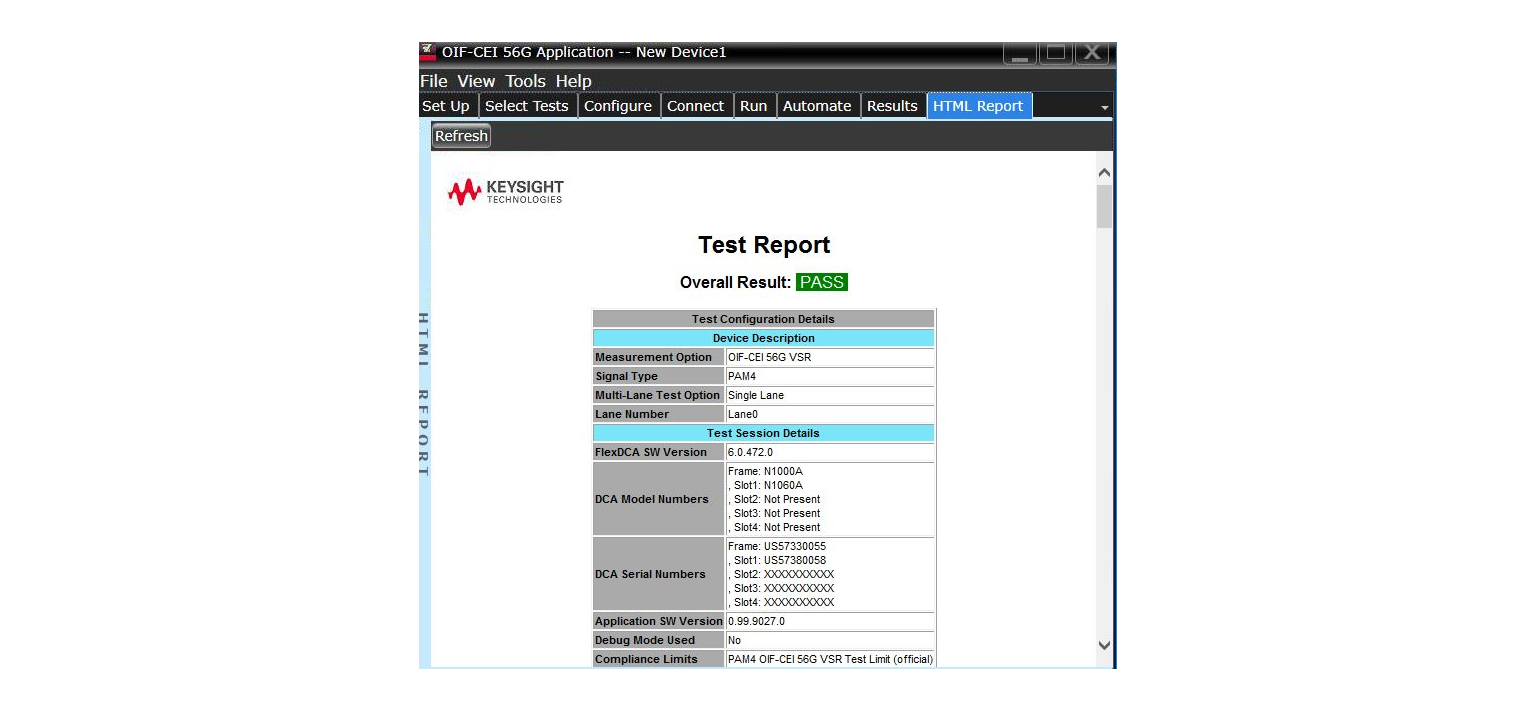This screenshot has width=1536, height=711.
Task: Click the Keysight Technologies logo
Action: coord(504,191)
